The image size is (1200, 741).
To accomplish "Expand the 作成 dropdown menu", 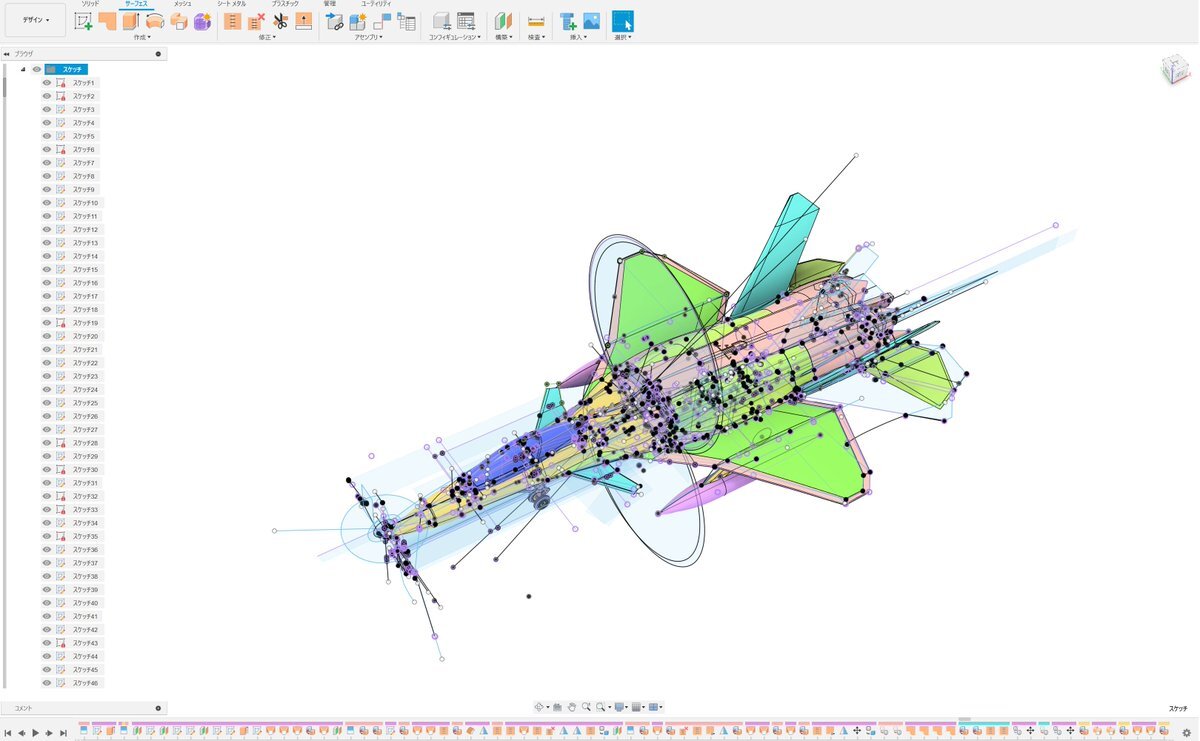I will tap(142, 37).
